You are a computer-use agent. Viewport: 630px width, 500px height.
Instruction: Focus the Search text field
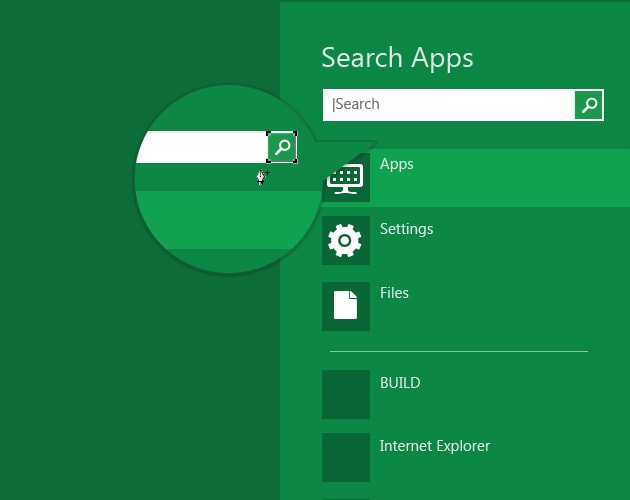coord(450,104)
